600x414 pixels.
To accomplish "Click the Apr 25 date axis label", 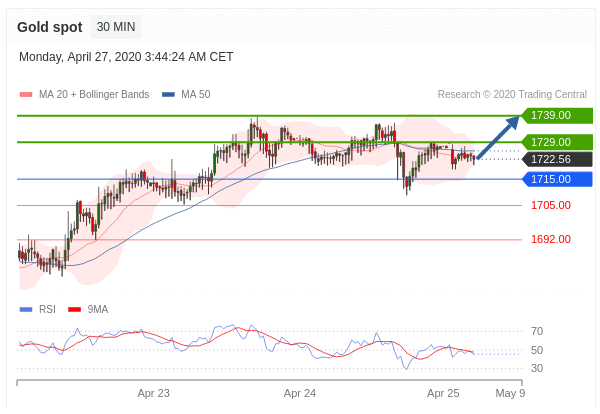I will 443,394.
